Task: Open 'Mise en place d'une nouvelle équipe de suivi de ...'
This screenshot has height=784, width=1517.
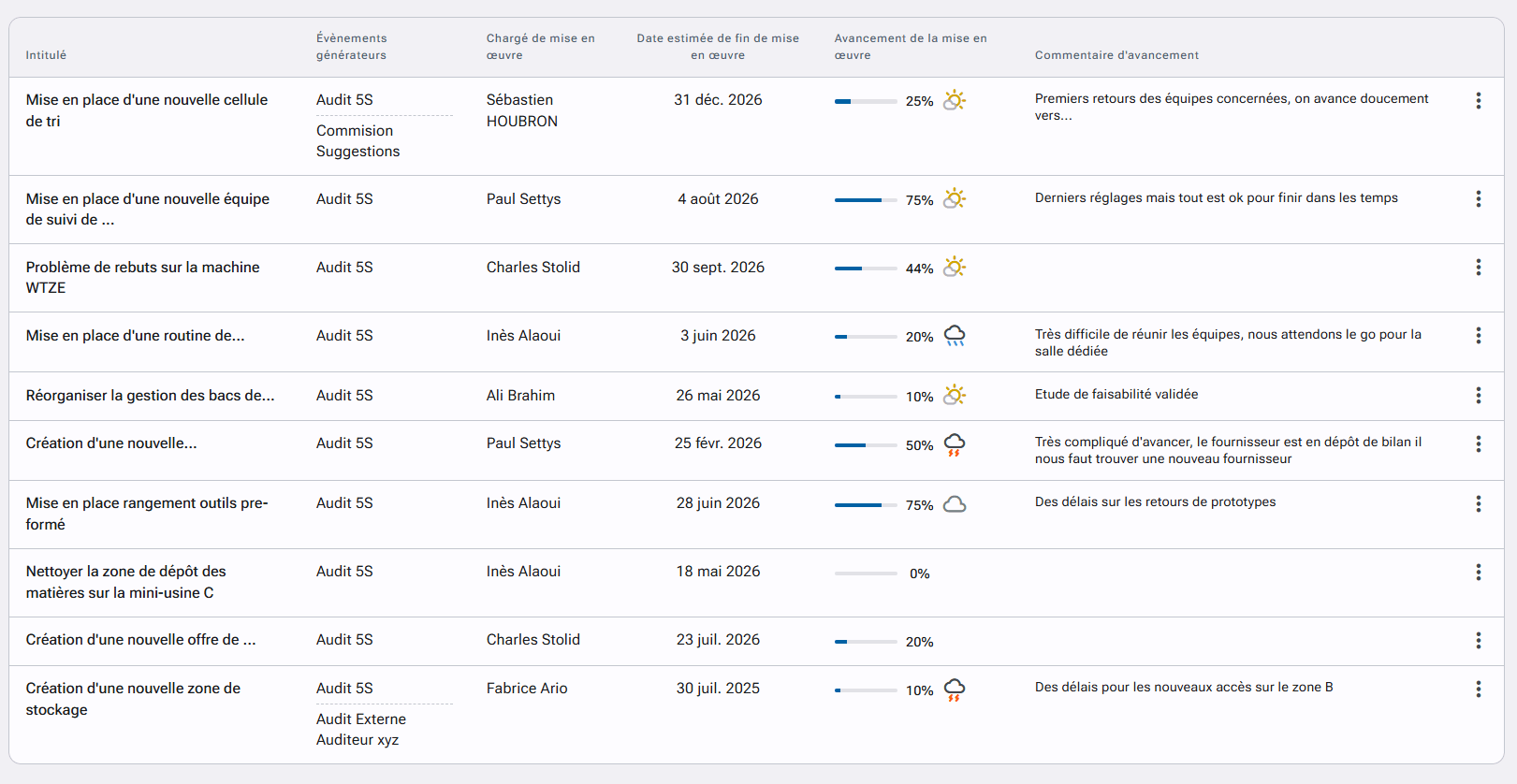Action: click(x=148, y=210)
